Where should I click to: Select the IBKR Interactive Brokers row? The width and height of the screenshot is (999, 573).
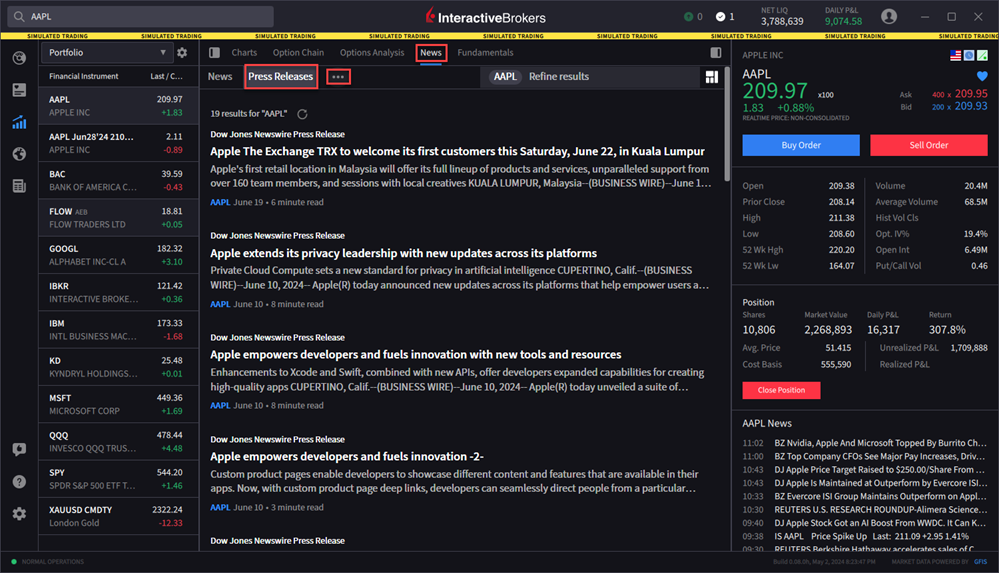click(x=119, y=293)
